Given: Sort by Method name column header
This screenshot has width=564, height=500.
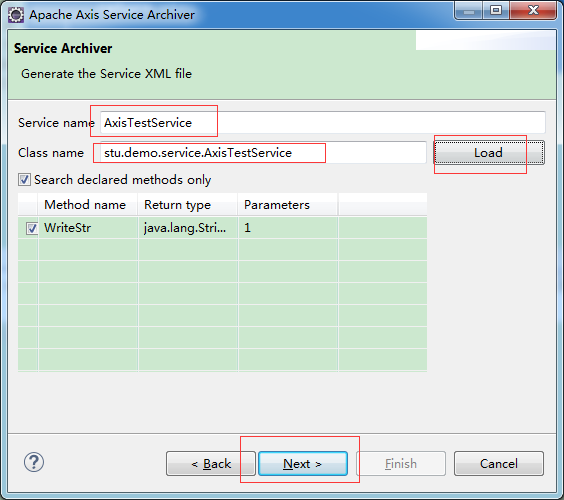Looking at the screenshot, I should click(87, 205).
